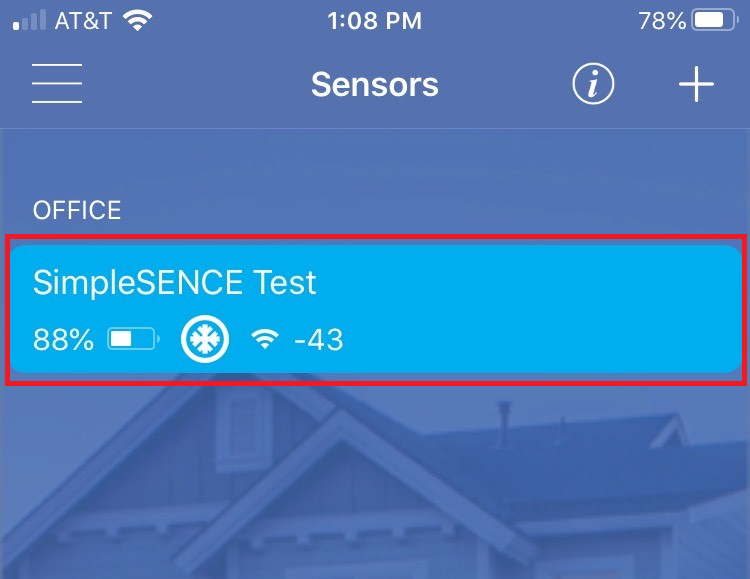Tap the 88% sensor battery reading
Screen dimensions: 750x579
[x=63, y=340]
